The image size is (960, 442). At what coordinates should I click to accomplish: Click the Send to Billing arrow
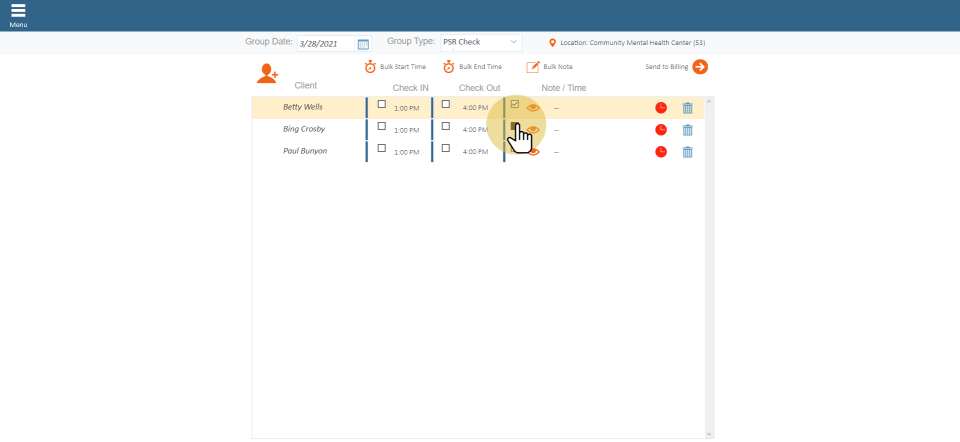coord(700,67)
